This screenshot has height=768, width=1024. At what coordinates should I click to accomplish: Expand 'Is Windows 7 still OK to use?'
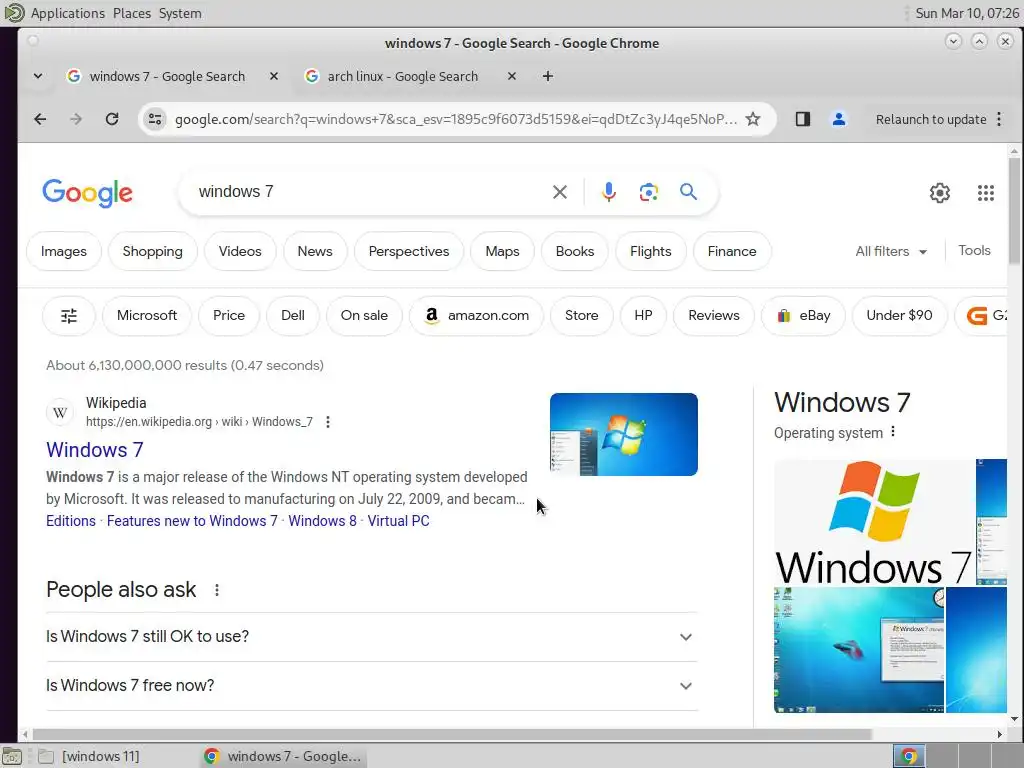(x=372, y=637)
